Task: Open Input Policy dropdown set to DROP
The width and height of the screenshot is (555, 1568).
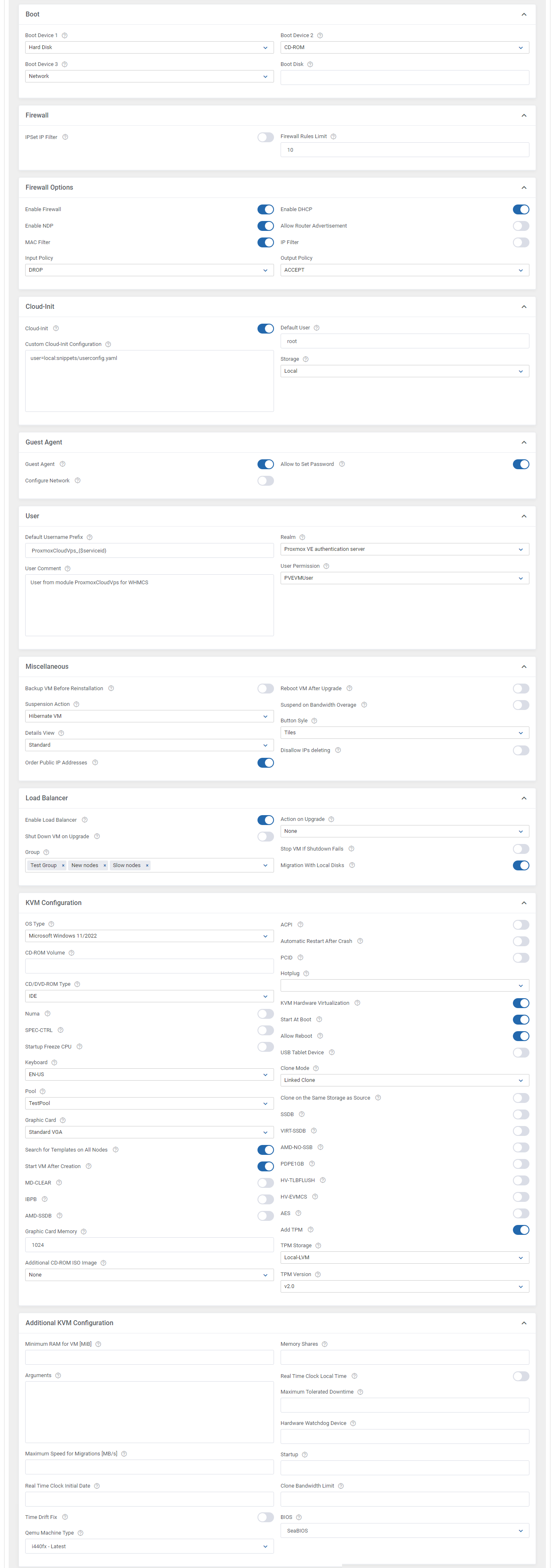Action: point(149,270)
